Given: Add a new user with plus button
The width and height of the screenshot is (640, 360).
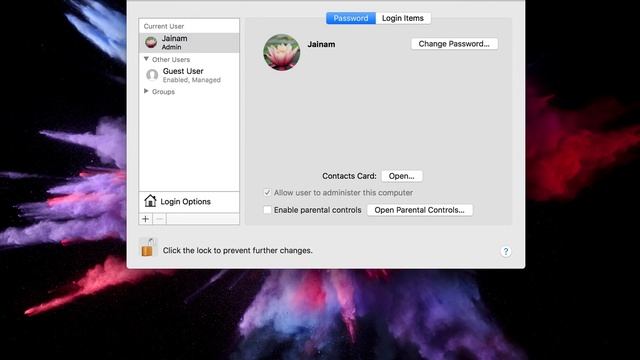Looking at the screenshot, I should [x=145, y=219].
